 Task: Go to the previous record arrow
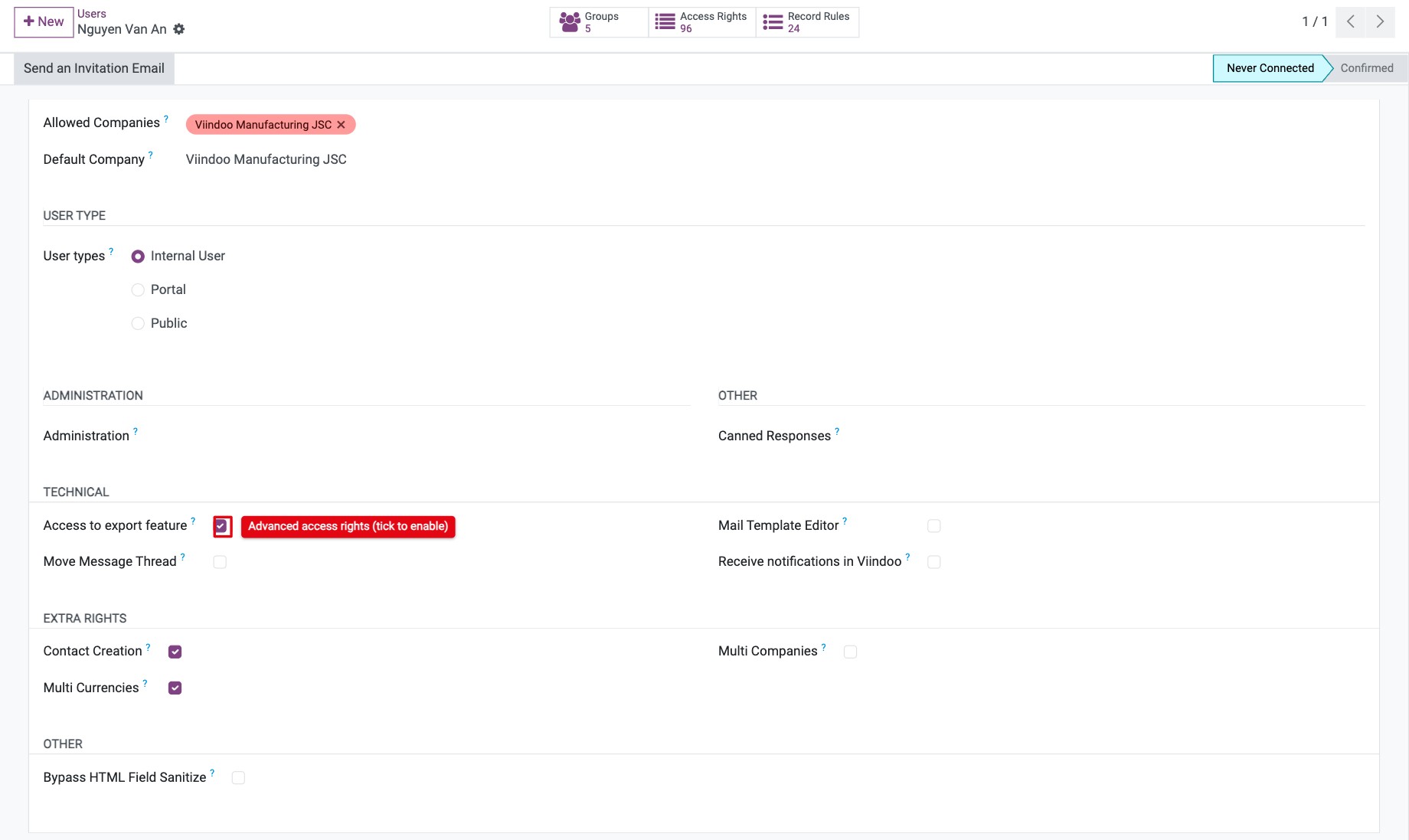tap(1351, 22)
